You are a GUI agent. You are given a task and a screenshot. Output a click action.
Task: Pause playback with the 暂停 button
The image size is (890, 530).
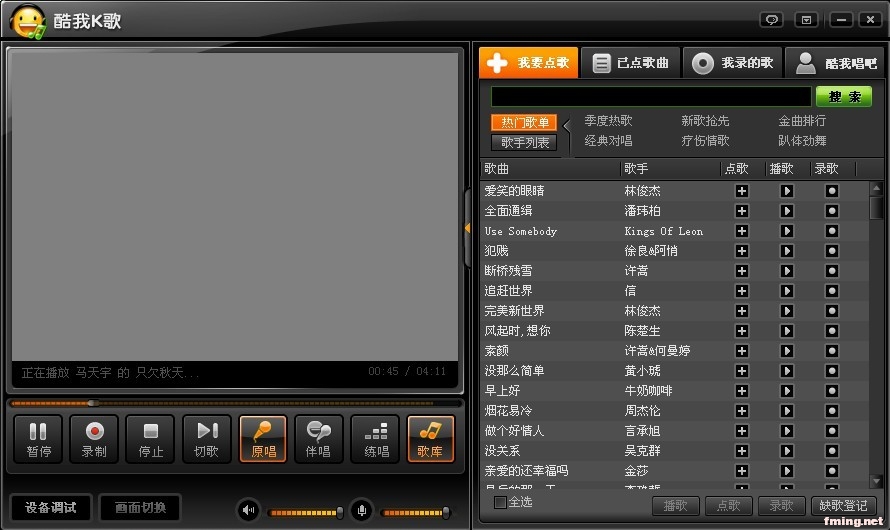[x=38, y=439]
